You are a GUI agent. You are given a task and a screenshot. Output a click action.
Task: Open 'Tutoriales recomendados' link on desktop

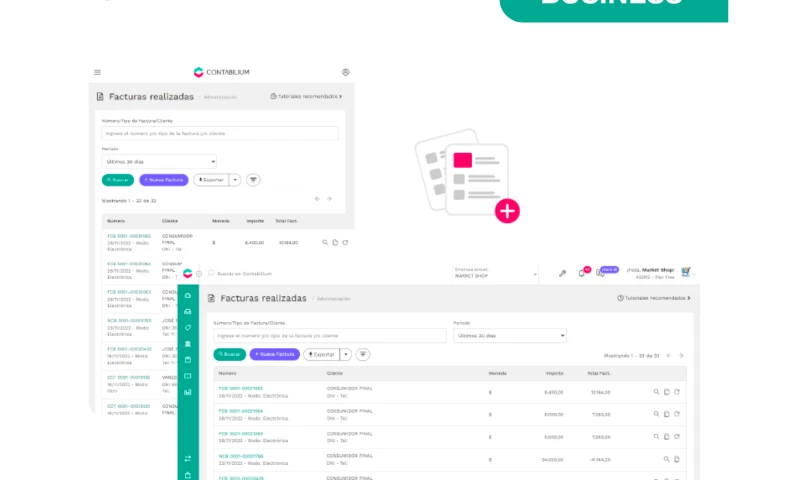(654, 298)
